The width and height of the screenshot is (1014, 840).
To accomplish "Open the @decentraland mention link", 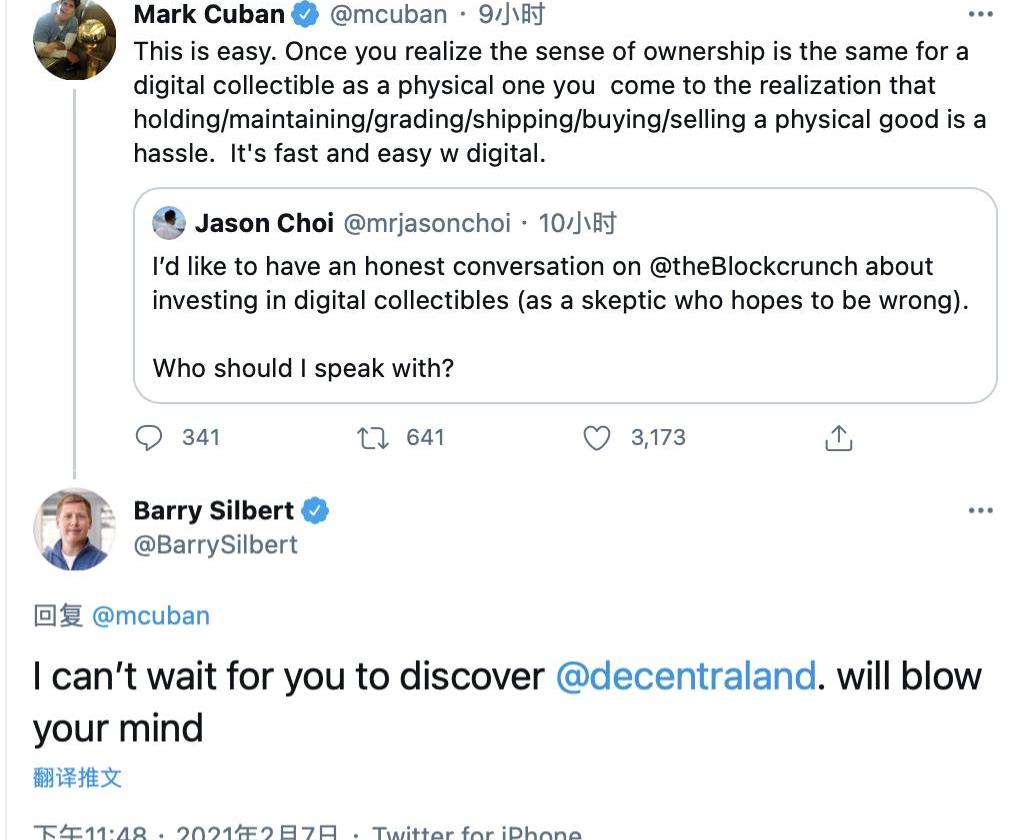I will click(686, 677).
